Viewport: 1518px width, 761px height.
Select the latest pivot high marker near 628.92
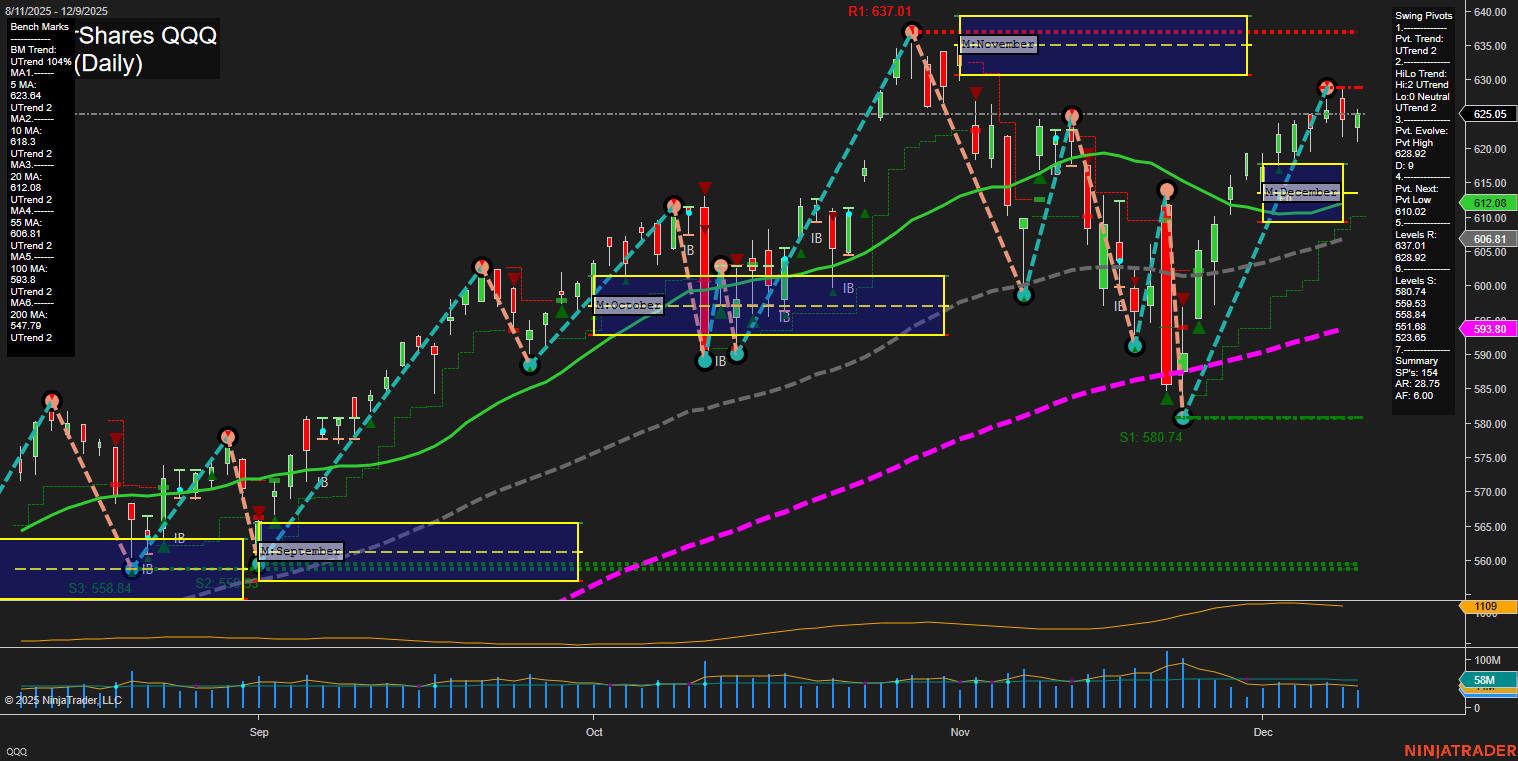(x=1326, y=87)
